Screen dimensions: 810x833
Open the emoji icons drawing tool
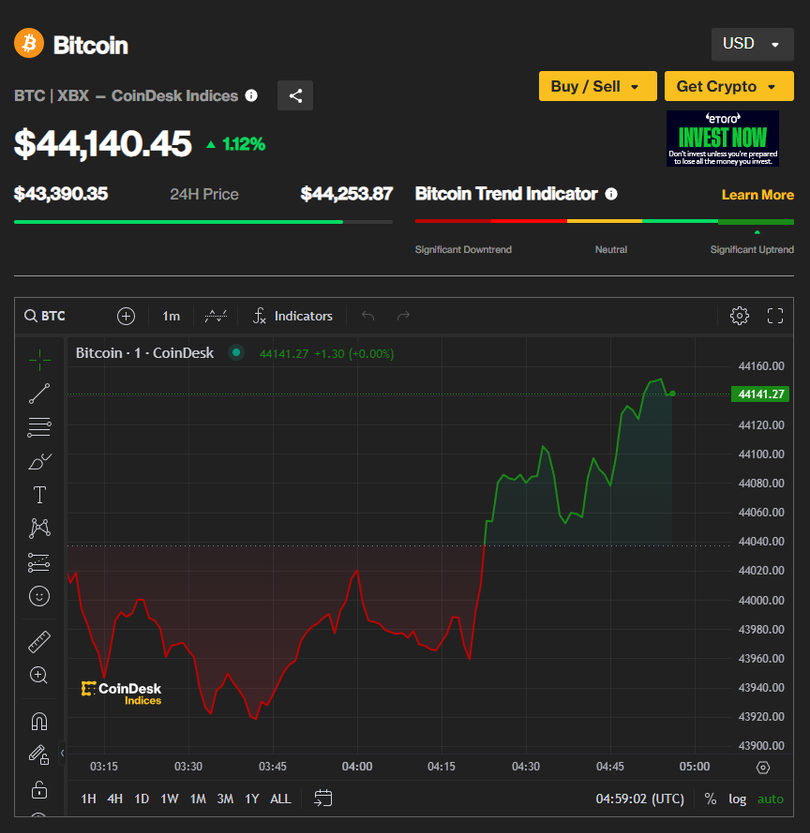point(39,596)
